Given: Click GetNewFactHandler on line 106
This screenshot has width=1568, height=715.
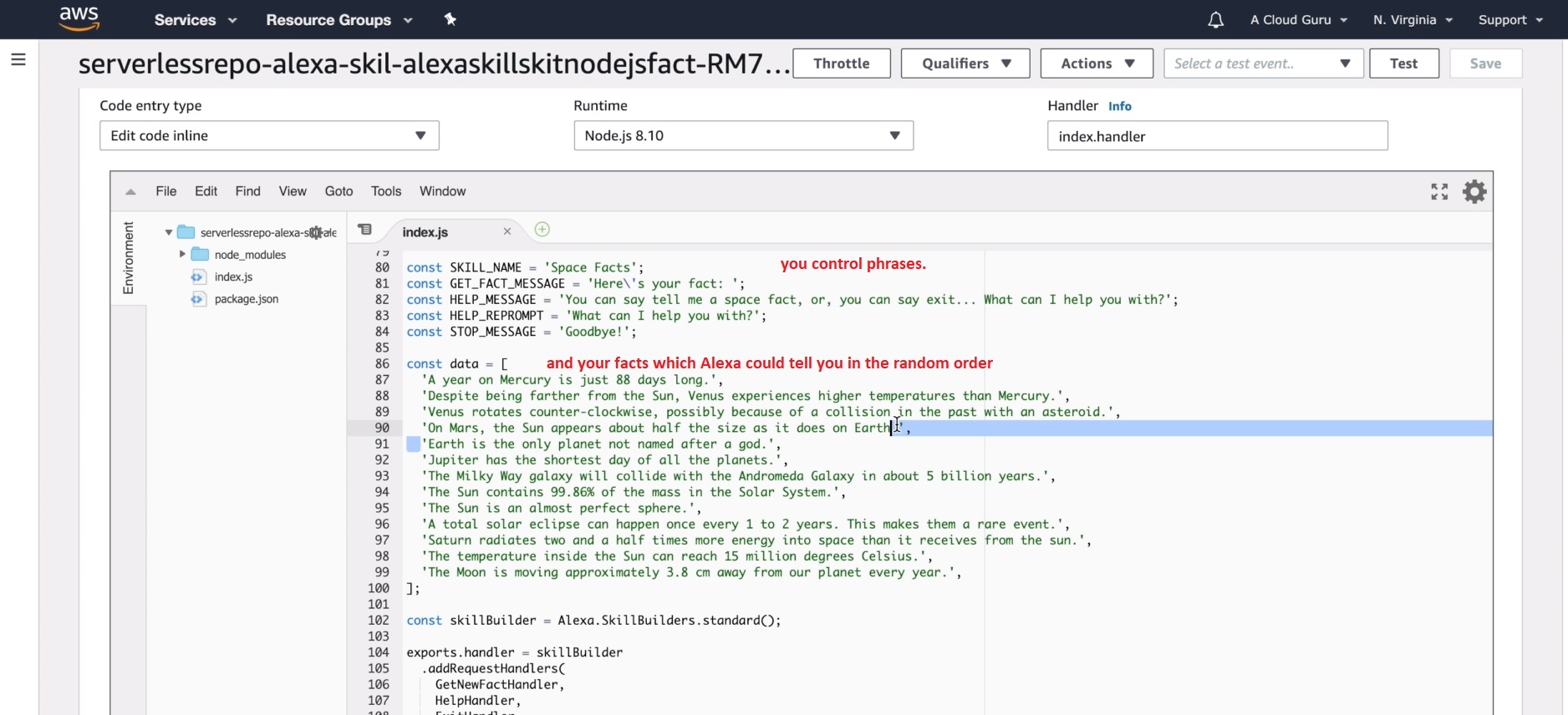Looking at the screenshot, I should point(496,685).
